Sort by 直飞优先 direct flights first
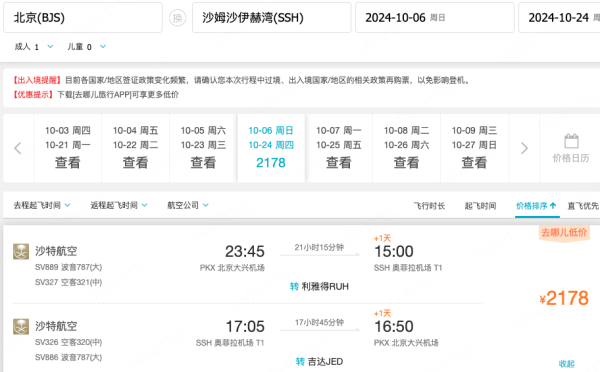This screenshot has height=372, width=600. [x=583, y=206]
